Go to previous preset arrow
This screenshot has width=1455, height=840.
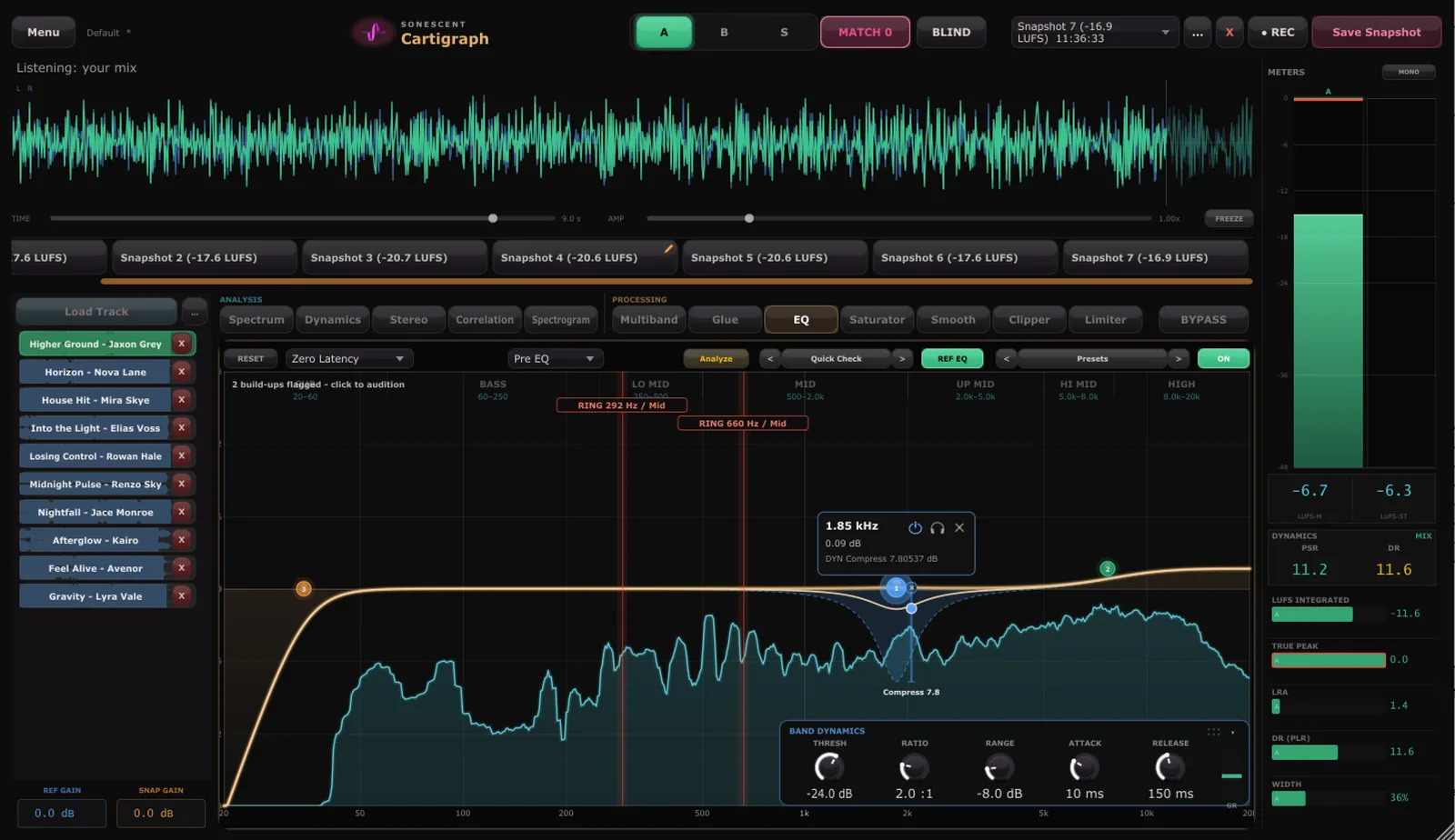click(x=1006, y=358)
